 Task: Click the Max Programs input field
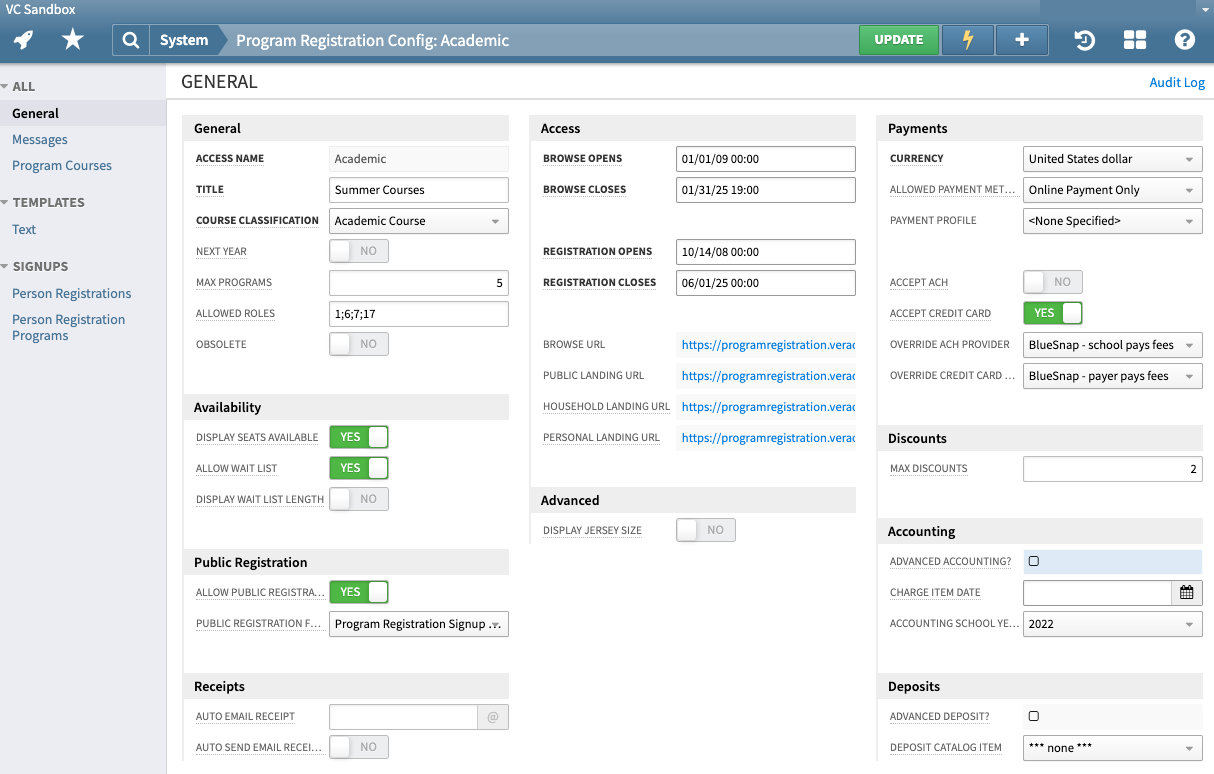(x=418, y=283)
